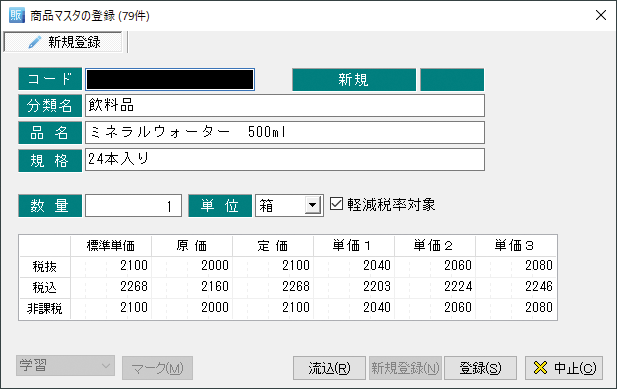Click the 品名 teal label
This screenshot has height=389, width=617.
click(x=50, y=133)
